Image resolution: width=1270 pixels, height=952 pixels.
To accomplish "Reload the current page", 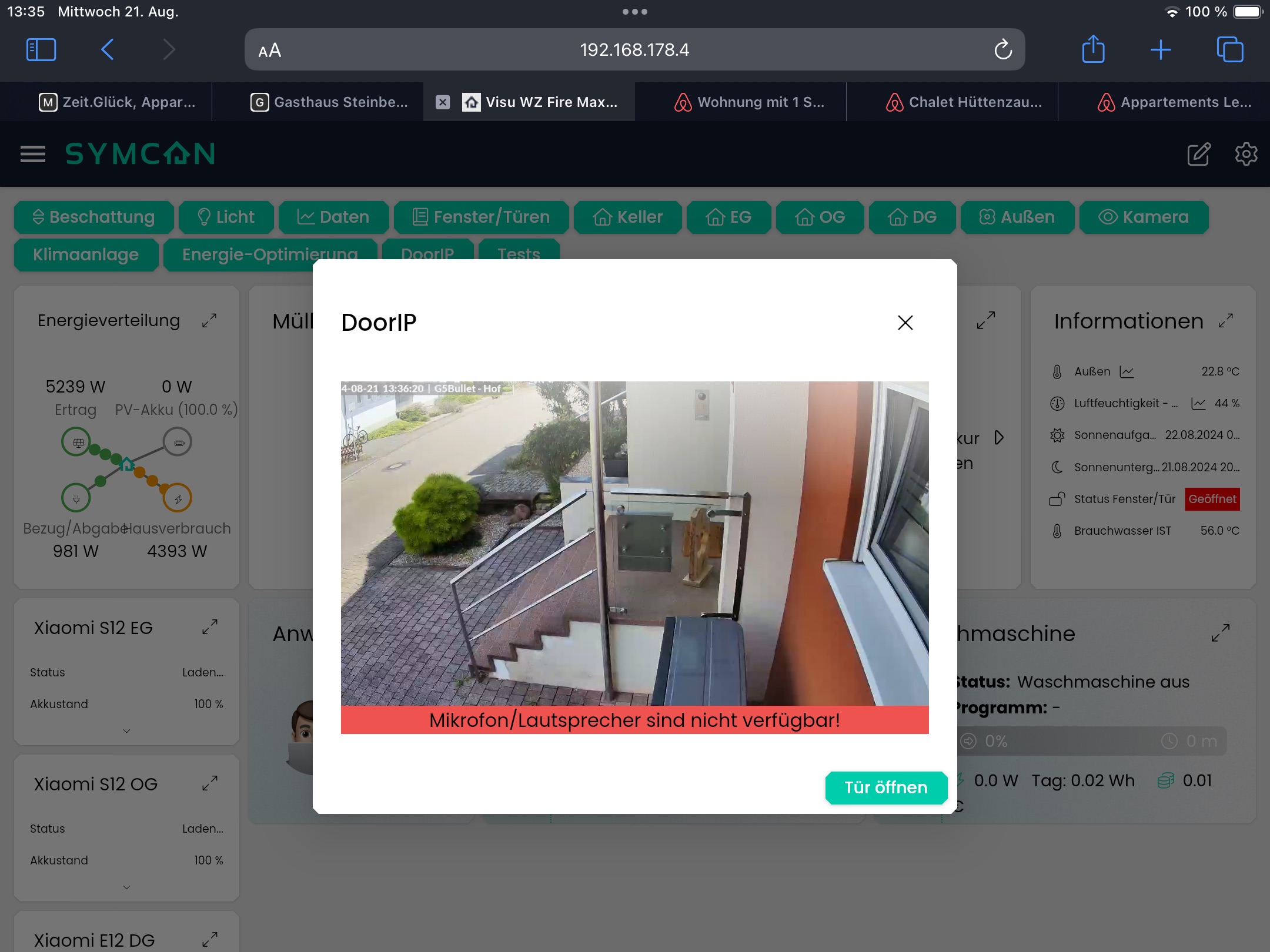I will tap(1003, 50).
